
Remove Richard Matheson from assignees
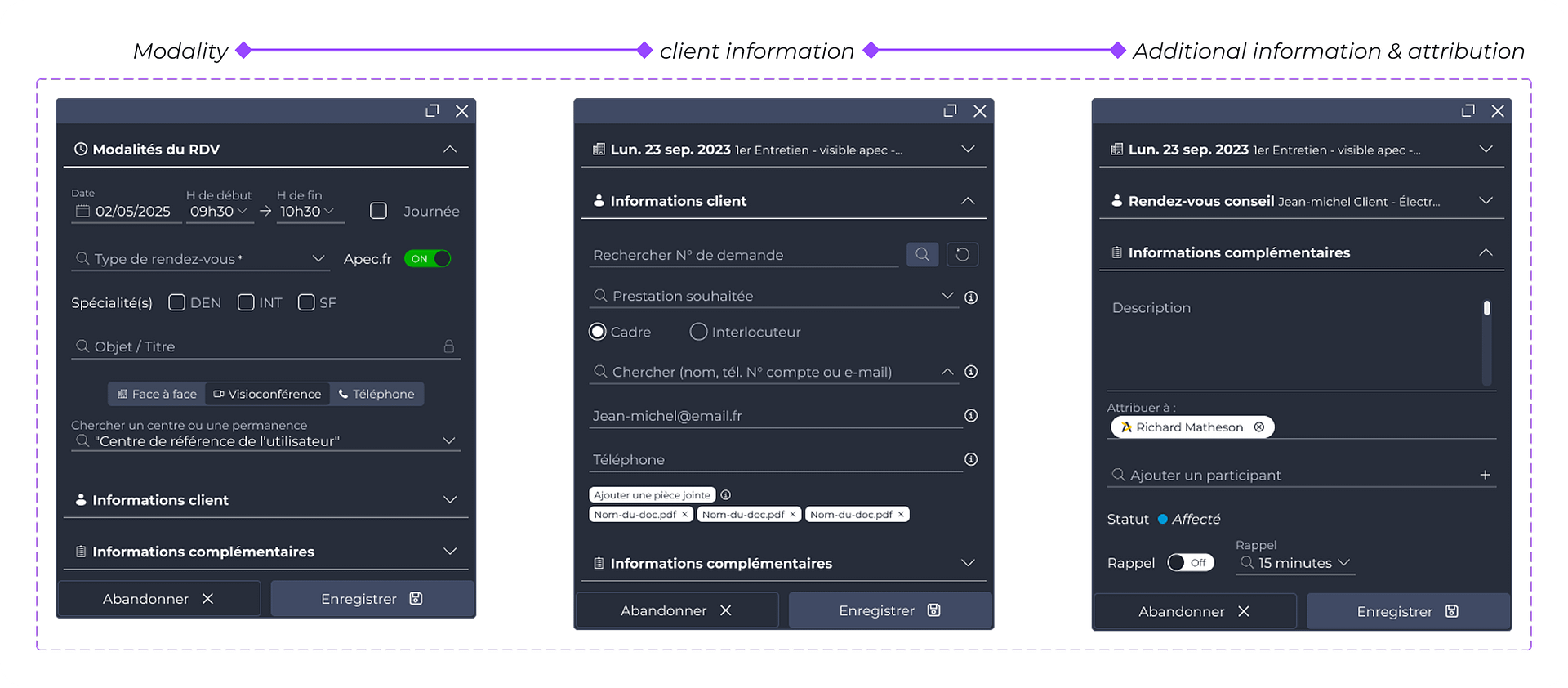click(1259, 427)
